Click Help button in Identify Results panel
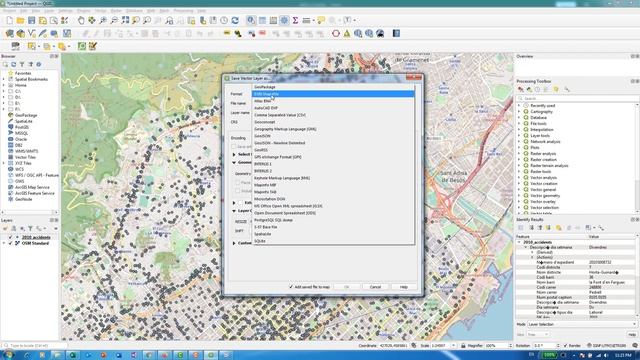The height and width of the screenshot is (360, 640). tap(631, 334)
